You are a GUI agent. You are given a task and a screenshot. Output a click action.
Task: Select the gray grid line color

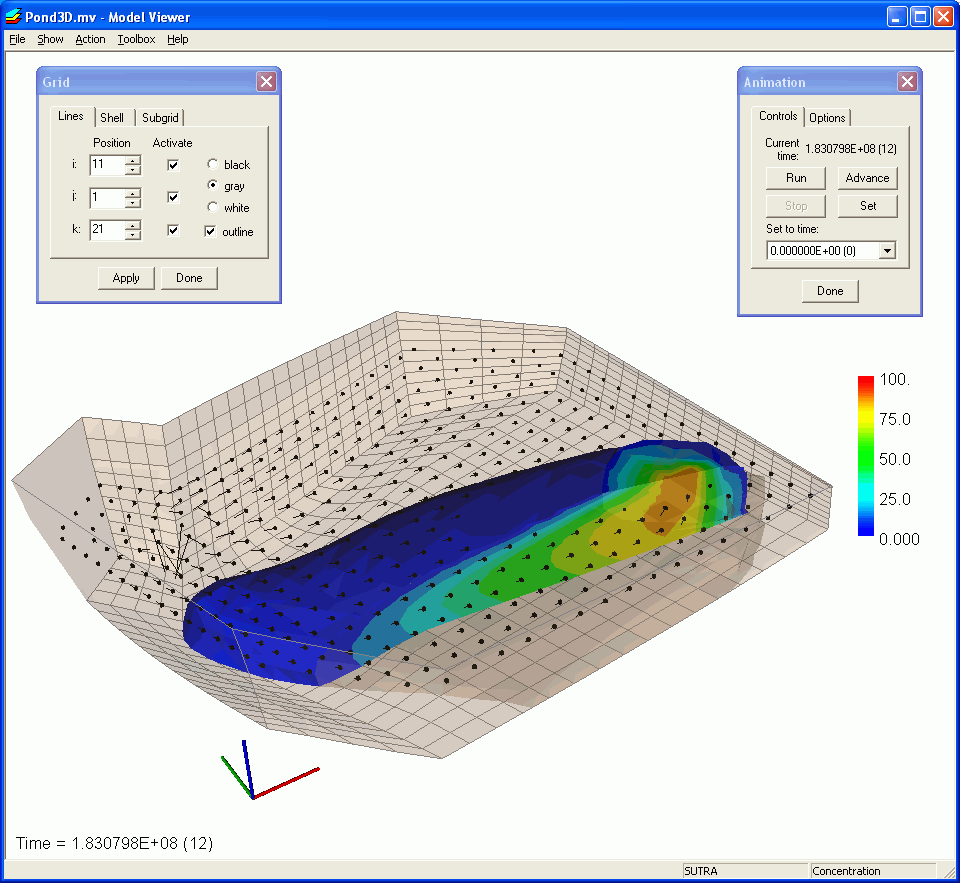[x=212, y=185]
